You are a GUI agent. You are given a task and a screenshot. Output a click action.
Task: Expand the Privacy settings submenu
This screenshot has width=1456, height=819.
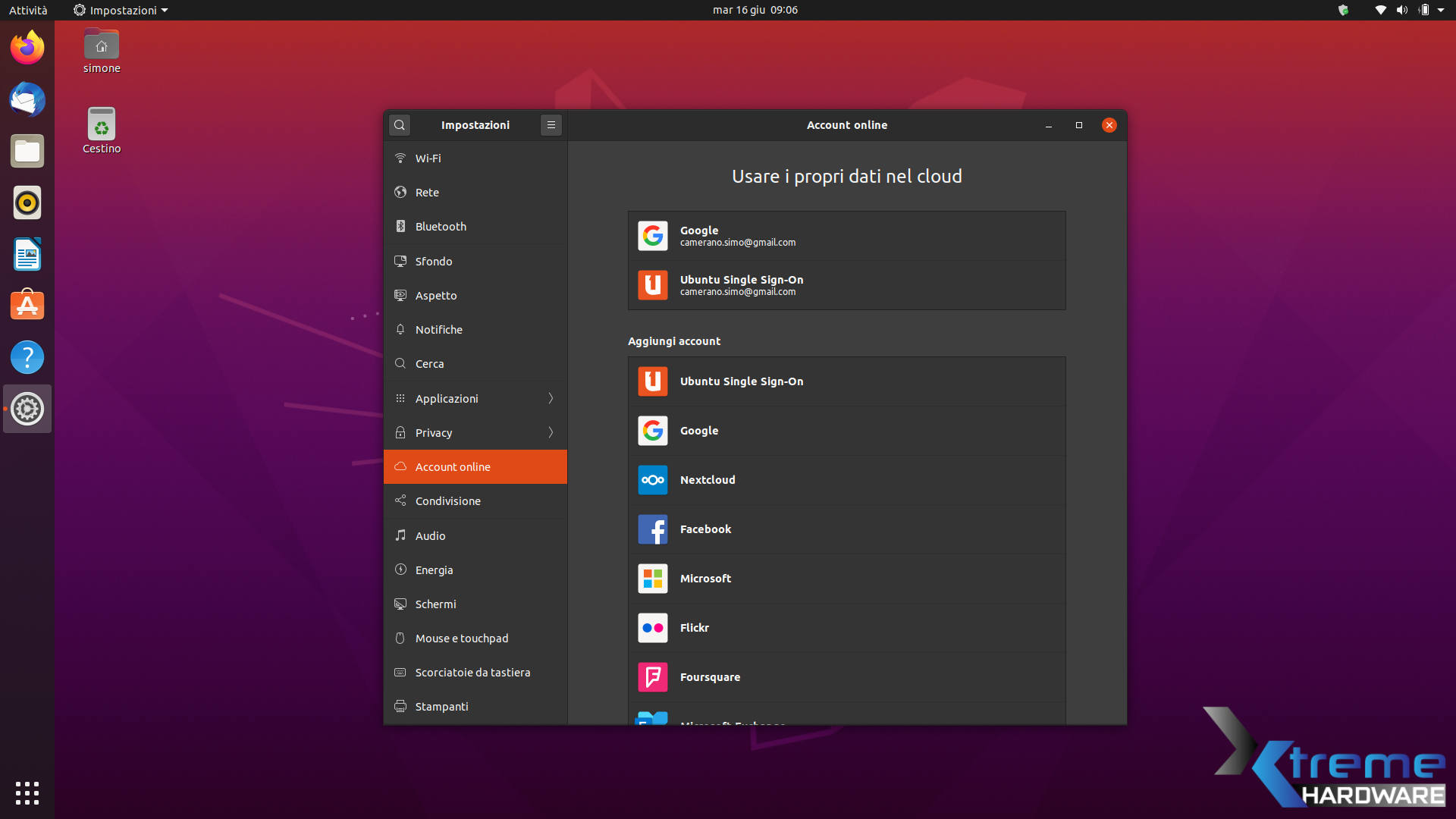(475, 433)
